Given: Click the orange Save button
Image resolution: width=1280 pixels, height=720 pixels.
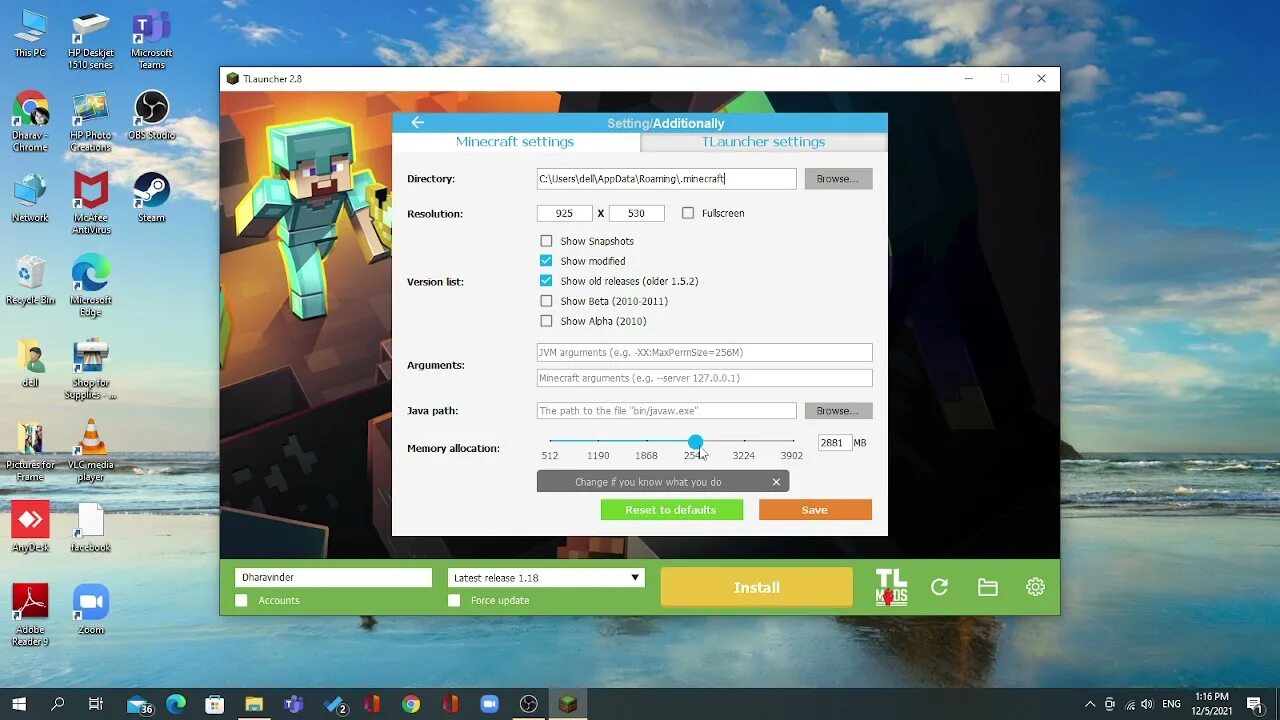Looking at the screenshot, I should pyautogui.click(x=815, y=510).
